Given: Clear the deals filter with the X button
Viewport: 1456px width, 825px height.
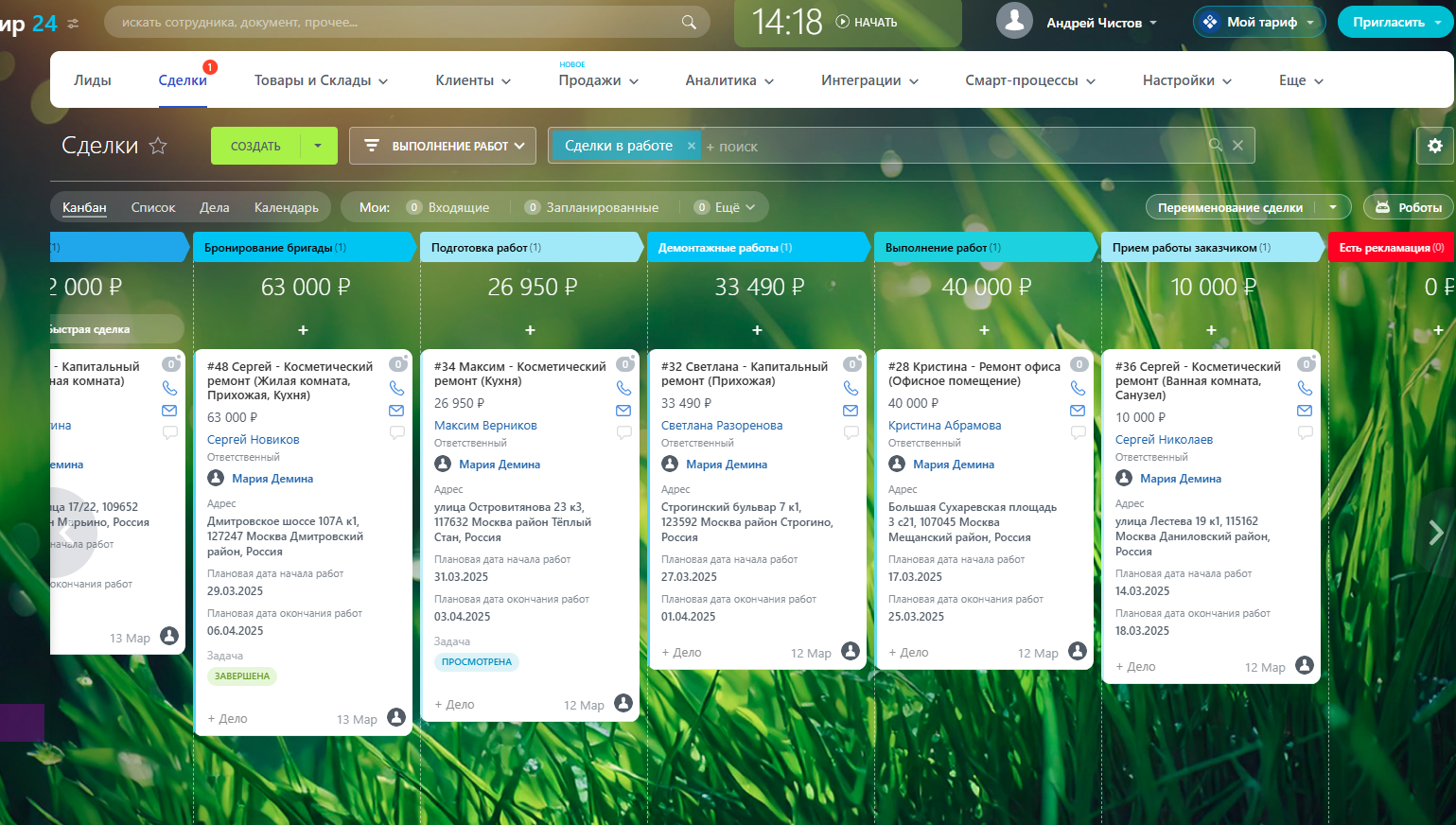Looking at the screenshot, I should [1237, 146].
